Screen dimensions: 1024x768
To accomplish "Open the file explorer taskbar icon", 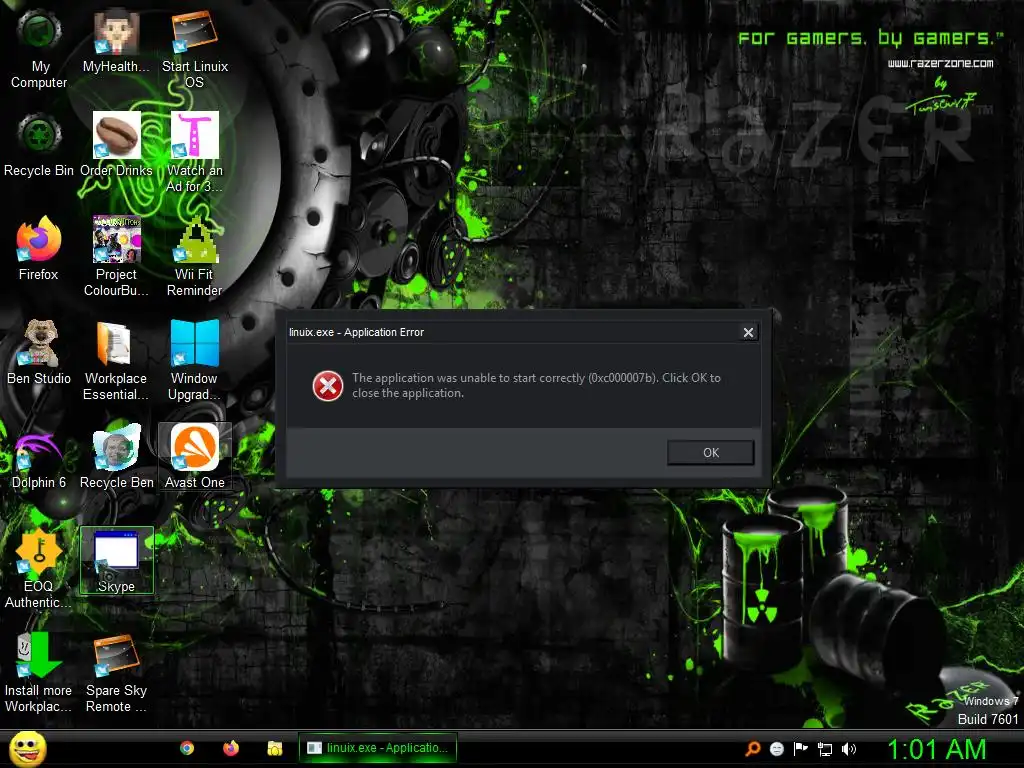I will click(275, 748).
